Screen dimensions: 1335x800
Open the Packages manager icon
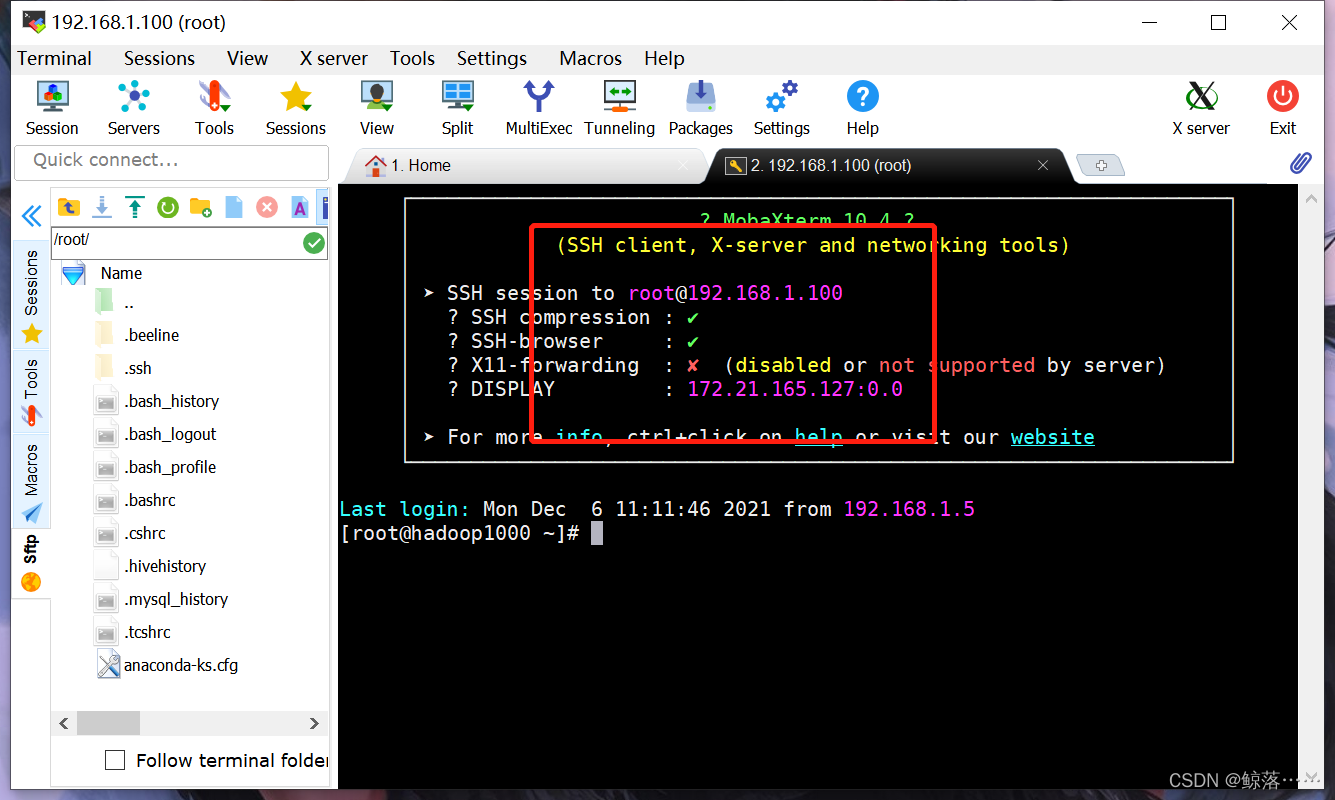tap(700, 108)
